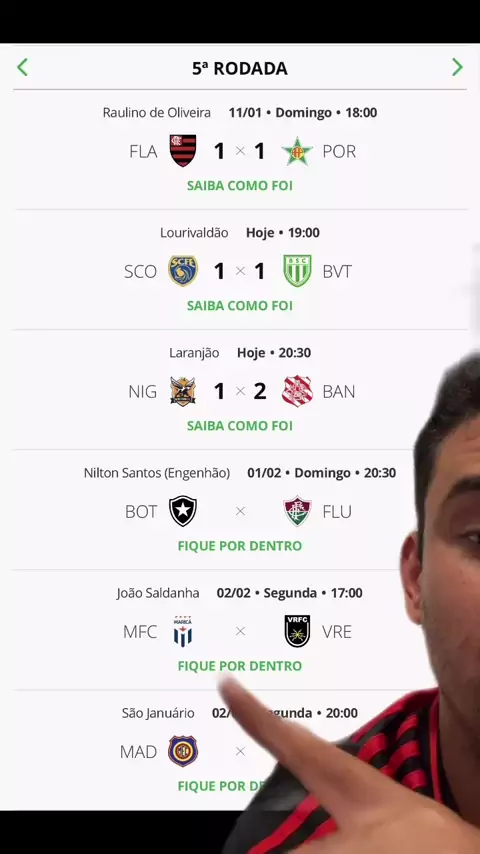Open SAIBA COMO FOI for SCO x BVT
The image size is (480, 854).
pyautogui.click(x=240, y=306)
